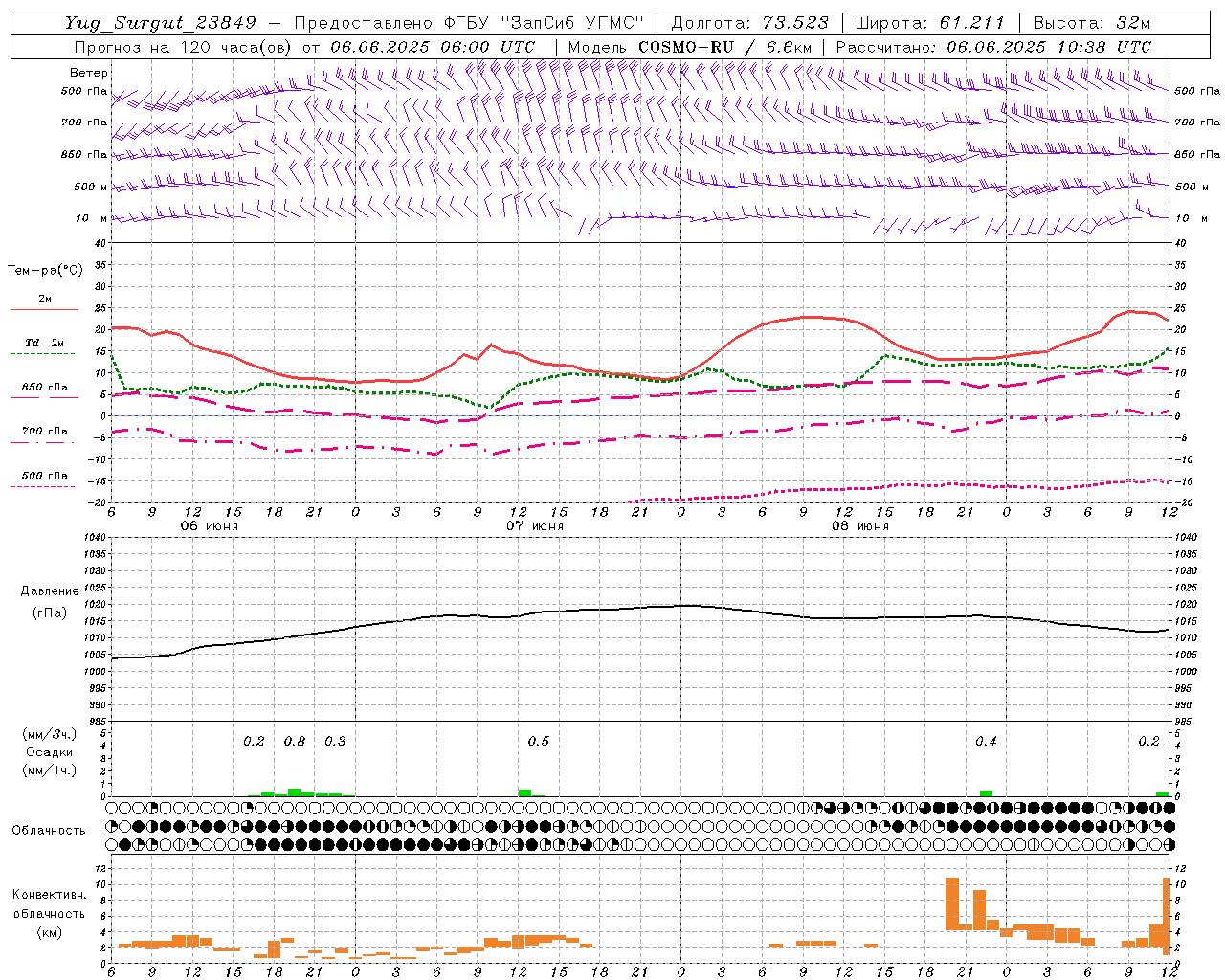Click the Давление pressure panel label
Screen dimensions: 1225x980
(x=50, y=591)
